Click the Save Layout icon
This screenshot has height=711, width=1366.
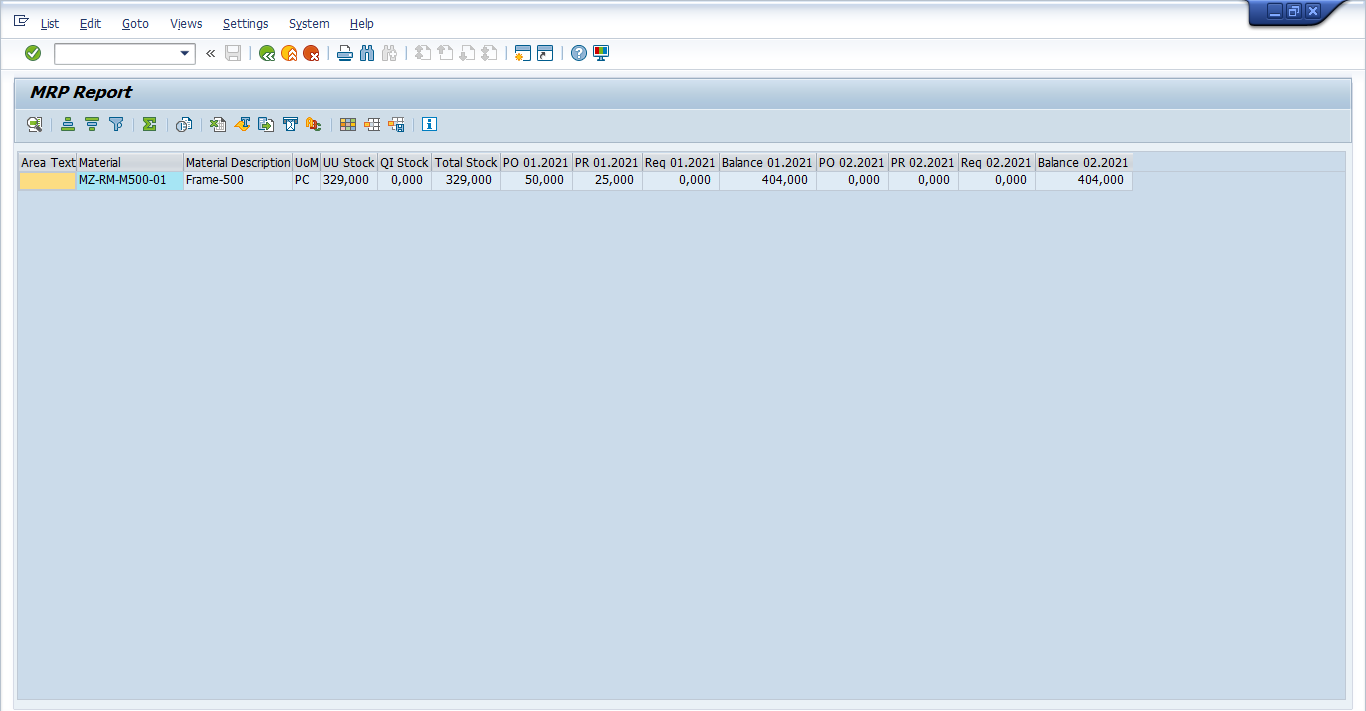(396, 124)
